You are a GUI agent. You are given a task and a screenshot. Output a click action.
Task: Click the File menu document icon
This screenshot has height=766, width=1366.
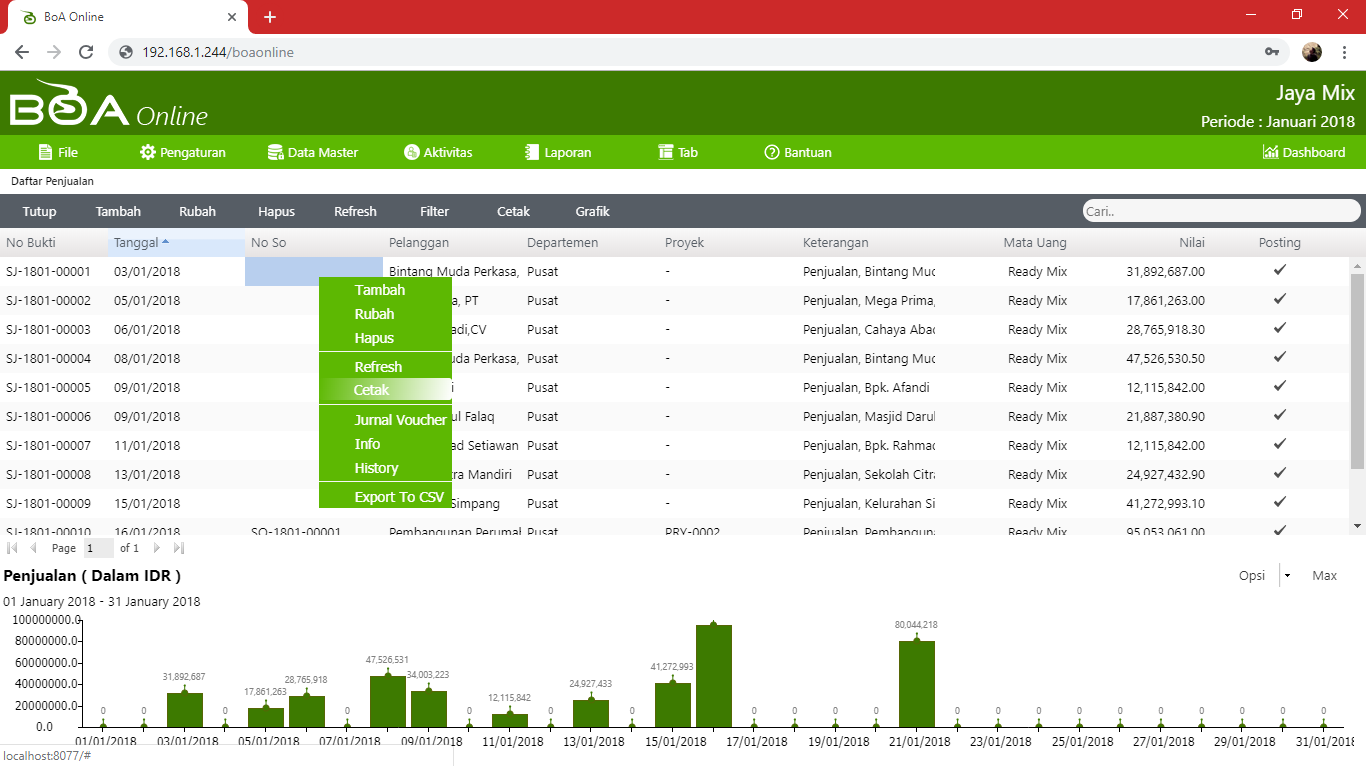(45, 152)
